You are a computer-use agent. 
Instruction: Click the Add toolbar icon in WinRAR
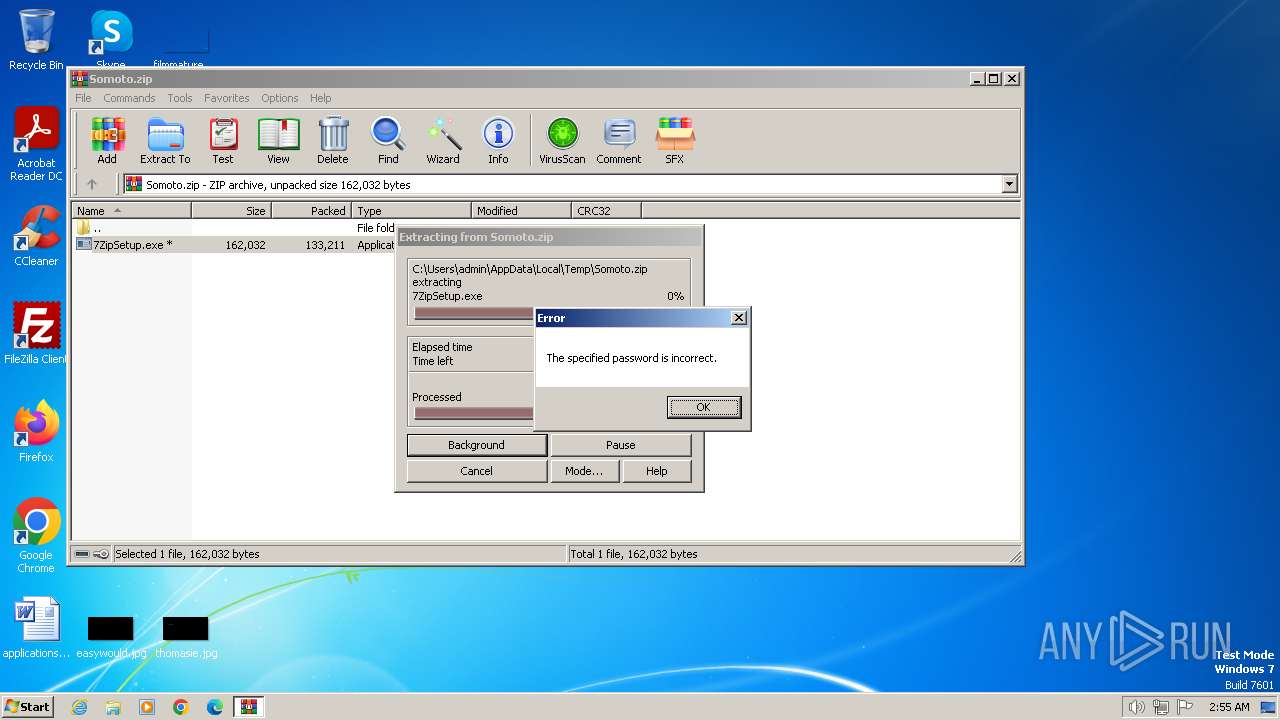(107, 140)
